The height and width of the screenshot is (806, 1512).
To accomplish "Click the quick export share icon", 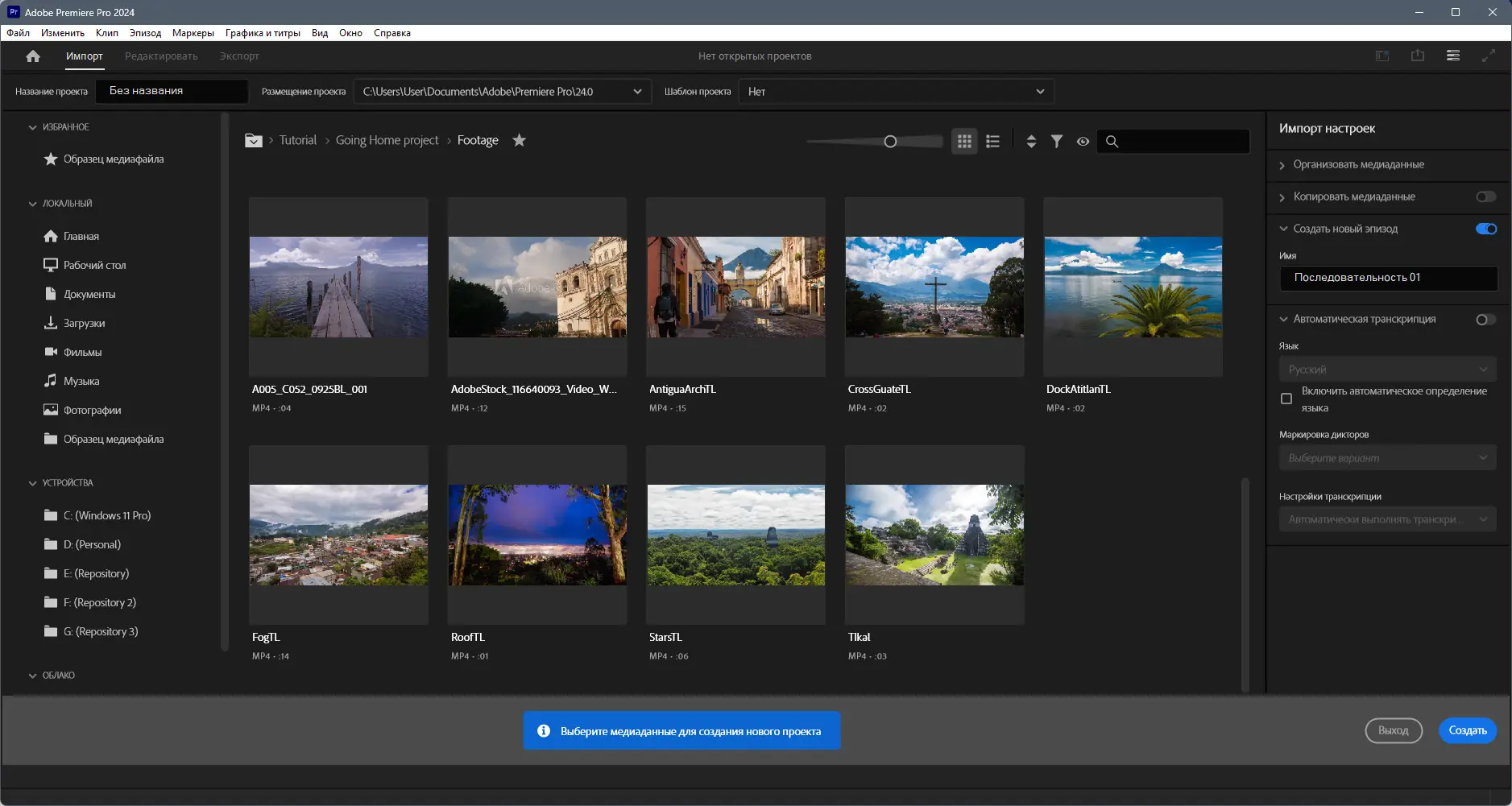I will [x=1418, y=56].
